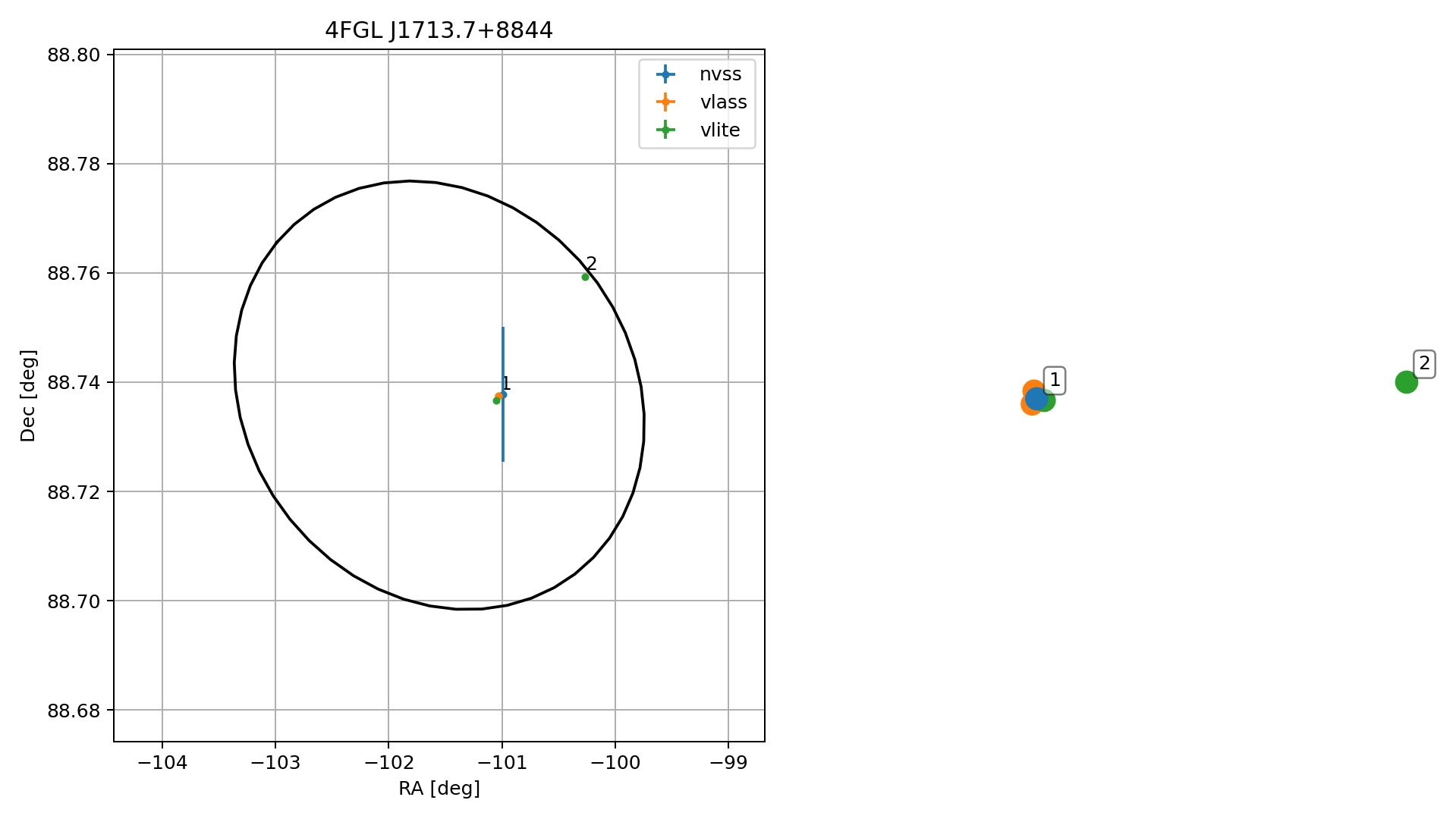Select the 'vlite' legend label
The width and height of the screenshot is (1456, 819).
tap(720, 130)
